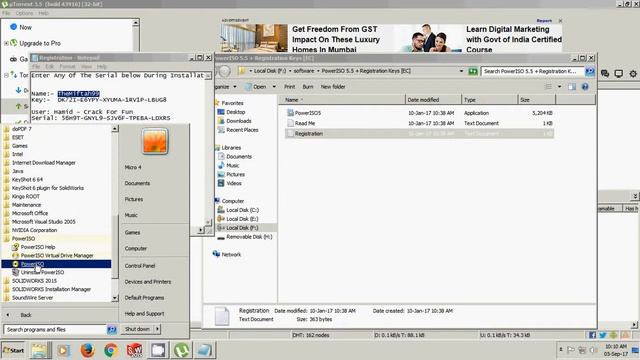Click Facebook icon in uTorrent status bar

592,335
